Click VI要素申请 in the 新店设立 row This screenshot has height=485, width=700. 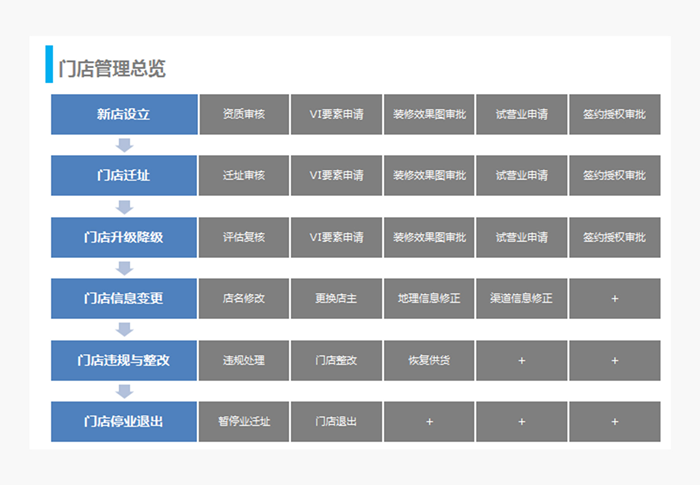click(x=336, y=114)
